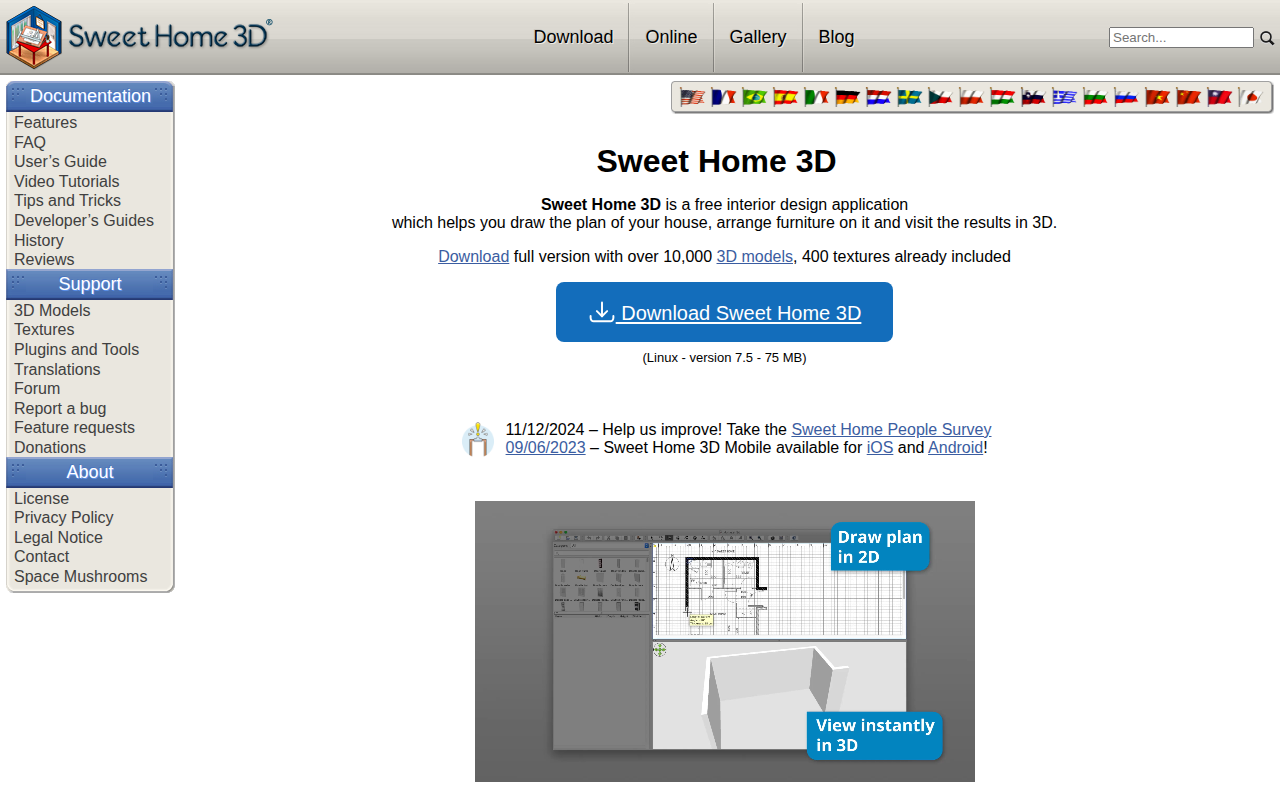Select the French flag
Image resolution: width=1280 pixels, height=800 pixels.
723,97
